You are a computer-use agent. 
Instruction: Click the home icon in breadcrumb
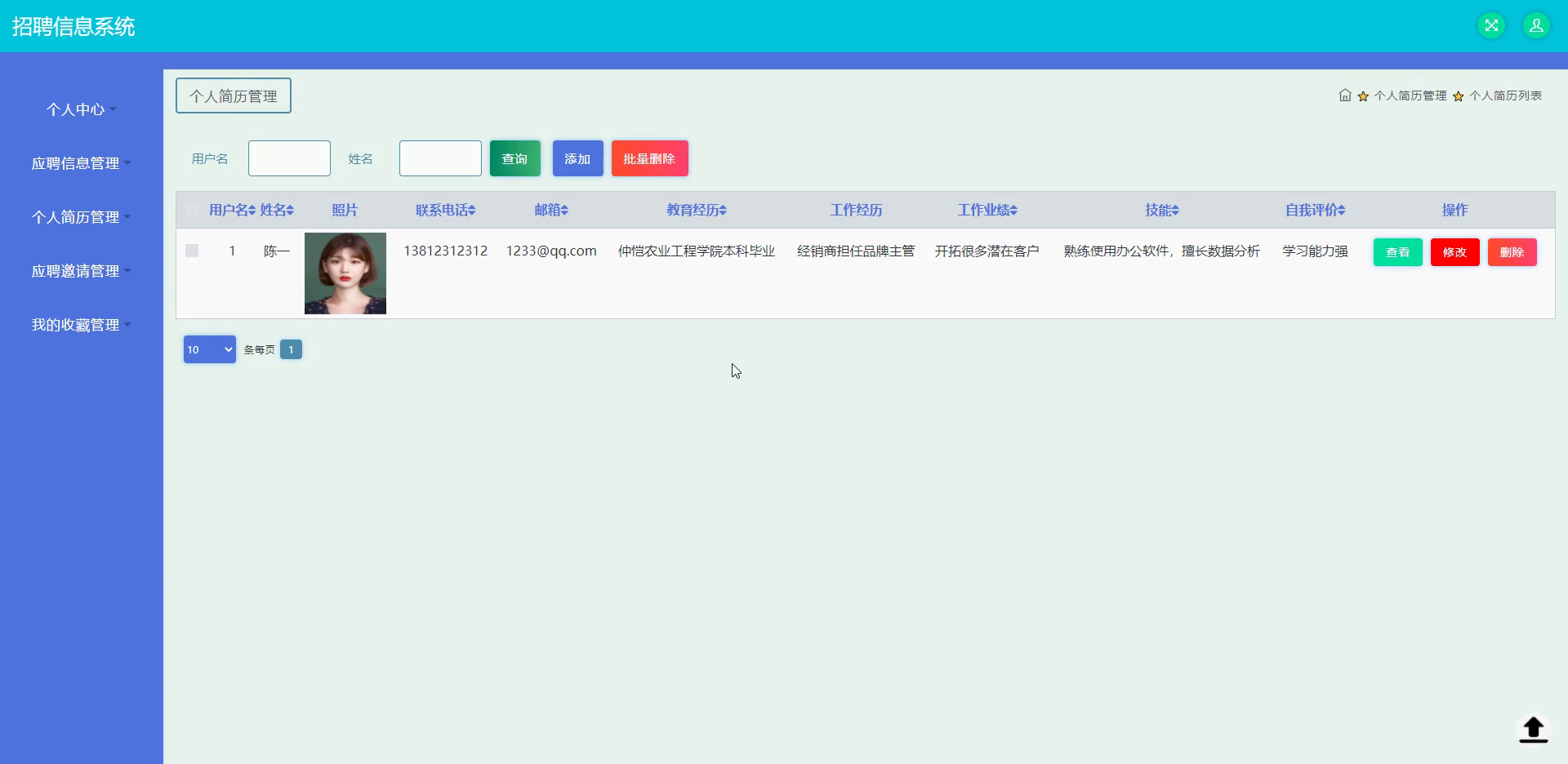tap(1345, 95)
